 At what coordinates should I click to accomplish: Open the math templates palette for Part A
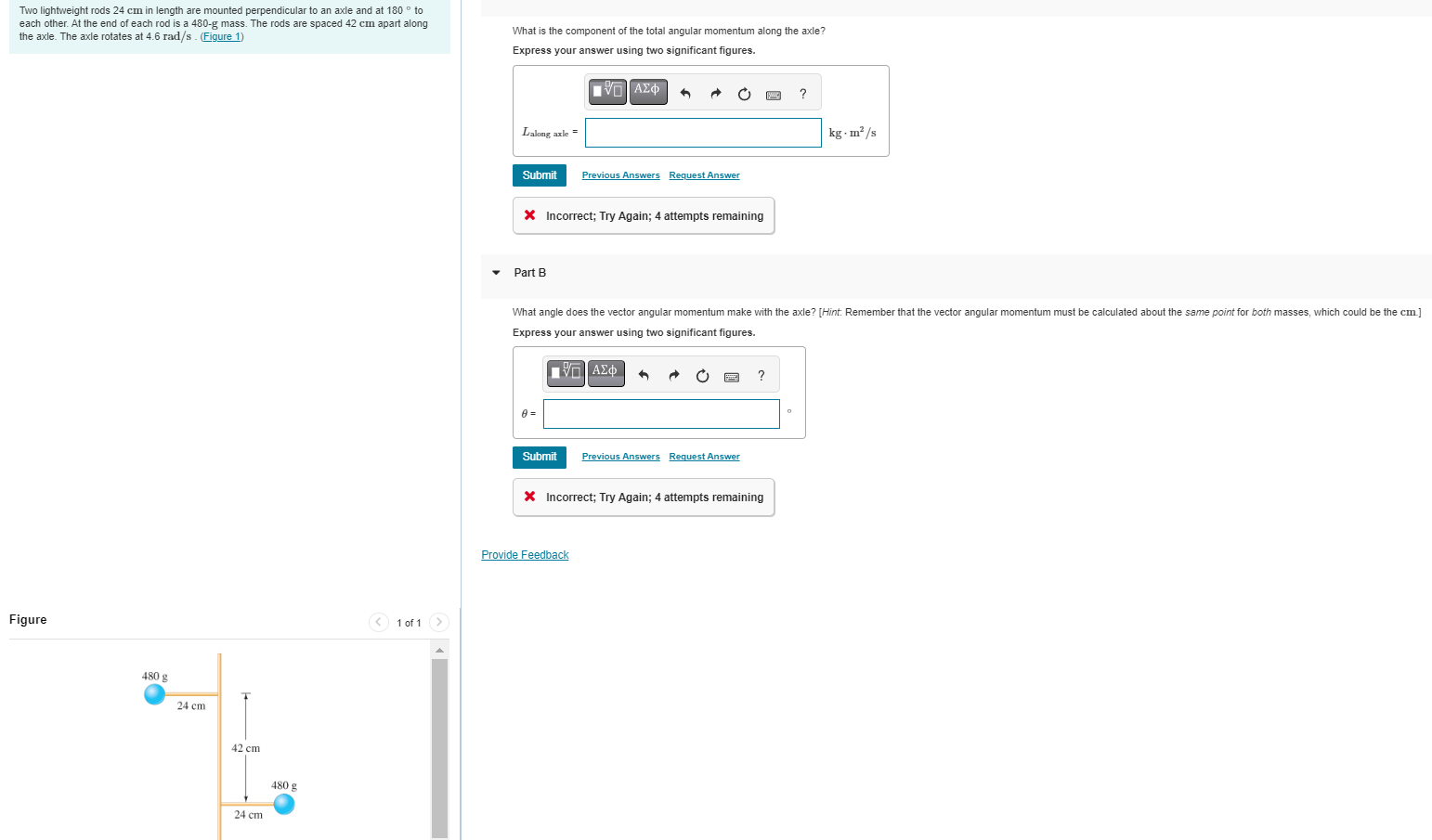[606, 91]
